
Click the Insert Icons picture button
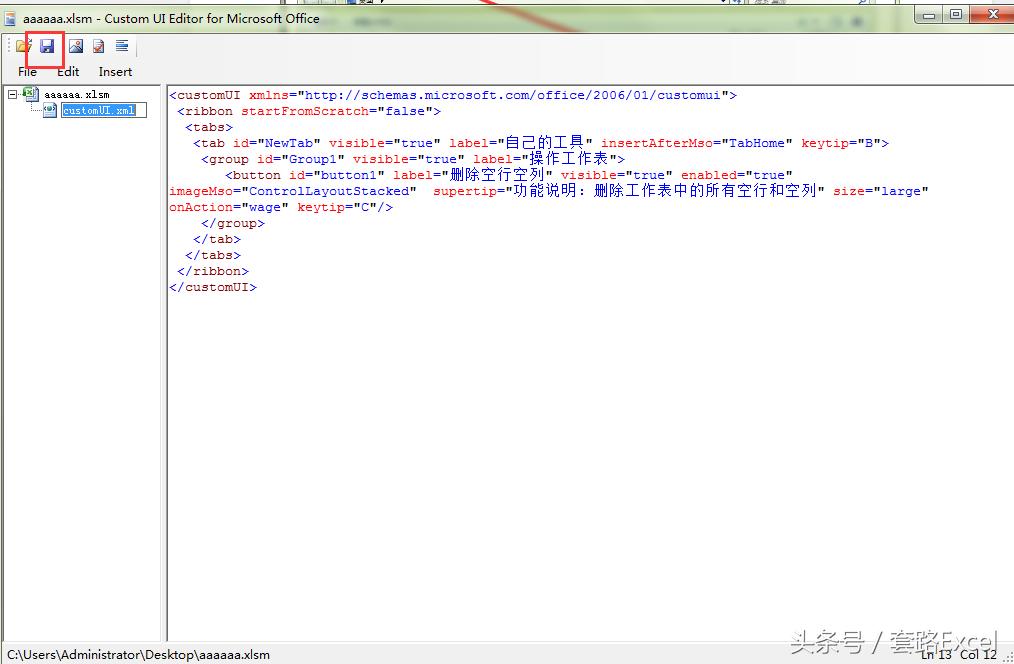[x=76, y=46]
